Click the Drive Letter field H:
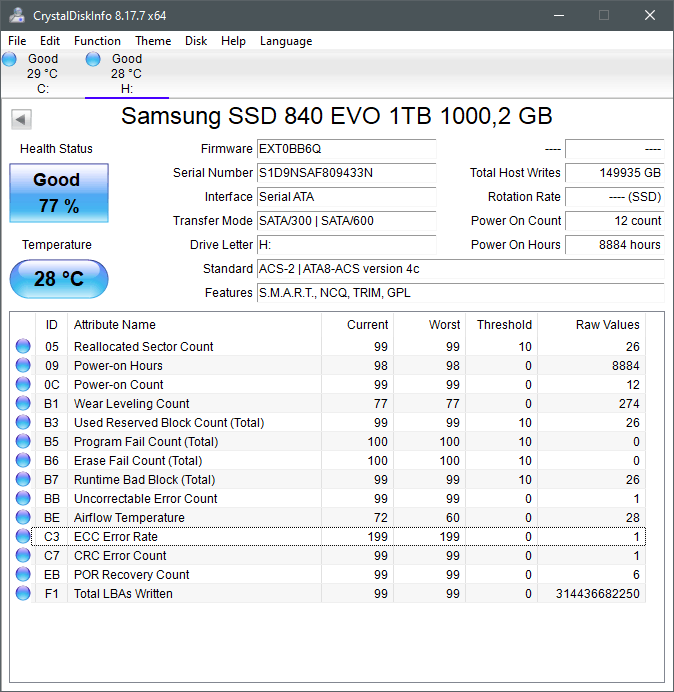Image resolution: width=674 pixels, height=692 pixels. 346,244
